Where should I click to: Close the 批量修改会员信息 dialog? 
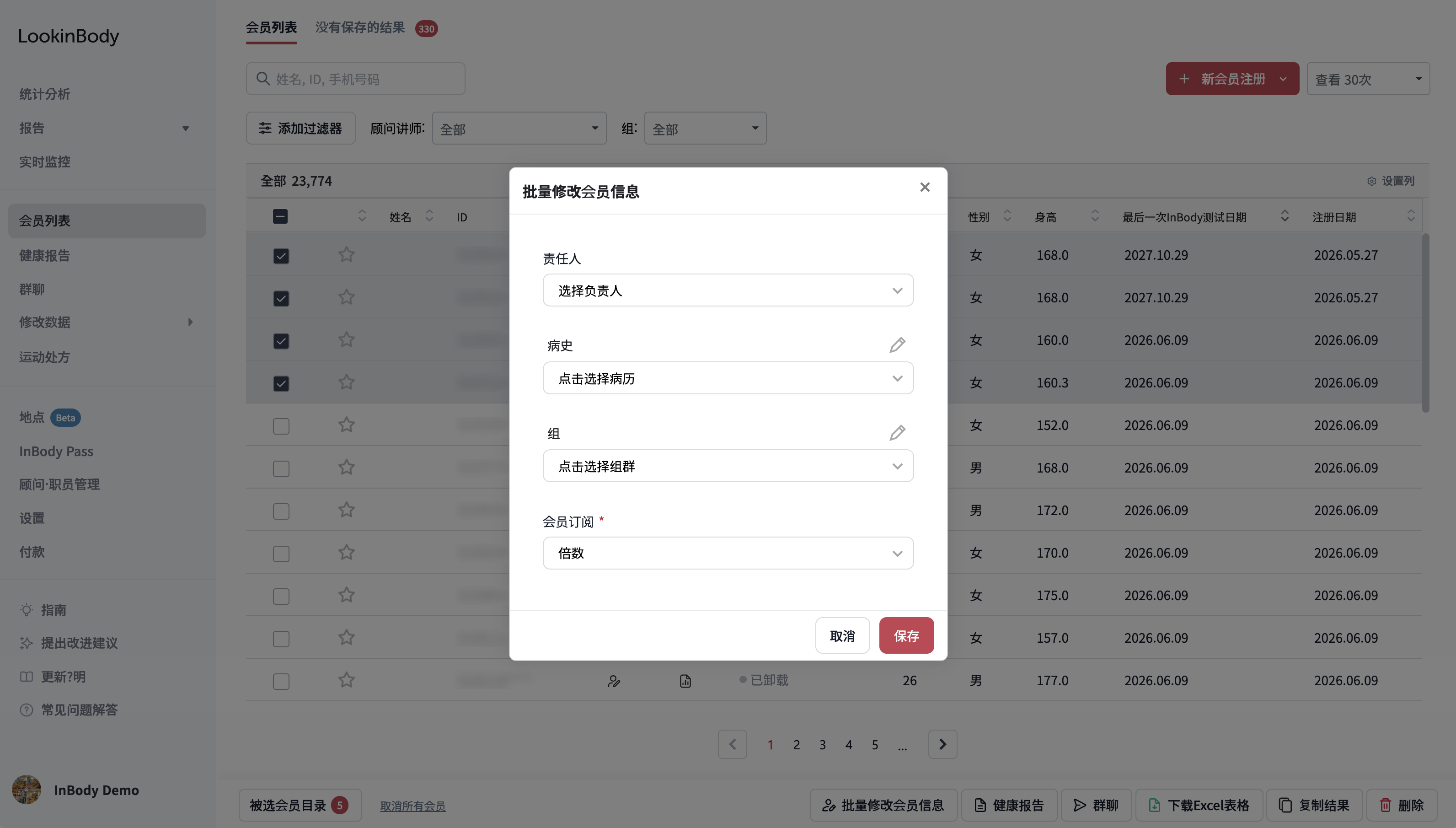(925, 187)
